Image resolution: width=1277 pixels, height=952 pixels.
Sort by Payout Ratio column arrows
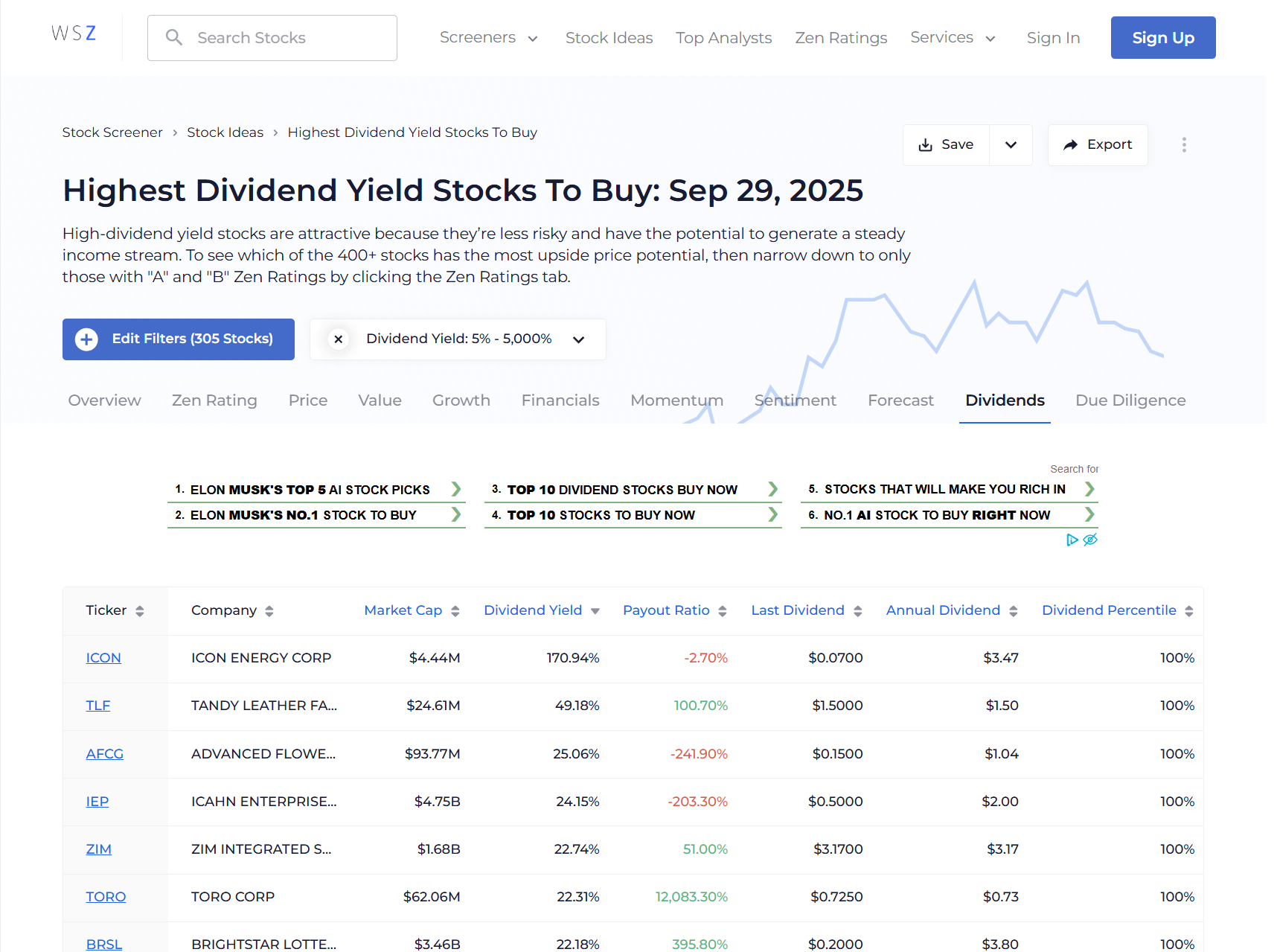tap(723, 611)
